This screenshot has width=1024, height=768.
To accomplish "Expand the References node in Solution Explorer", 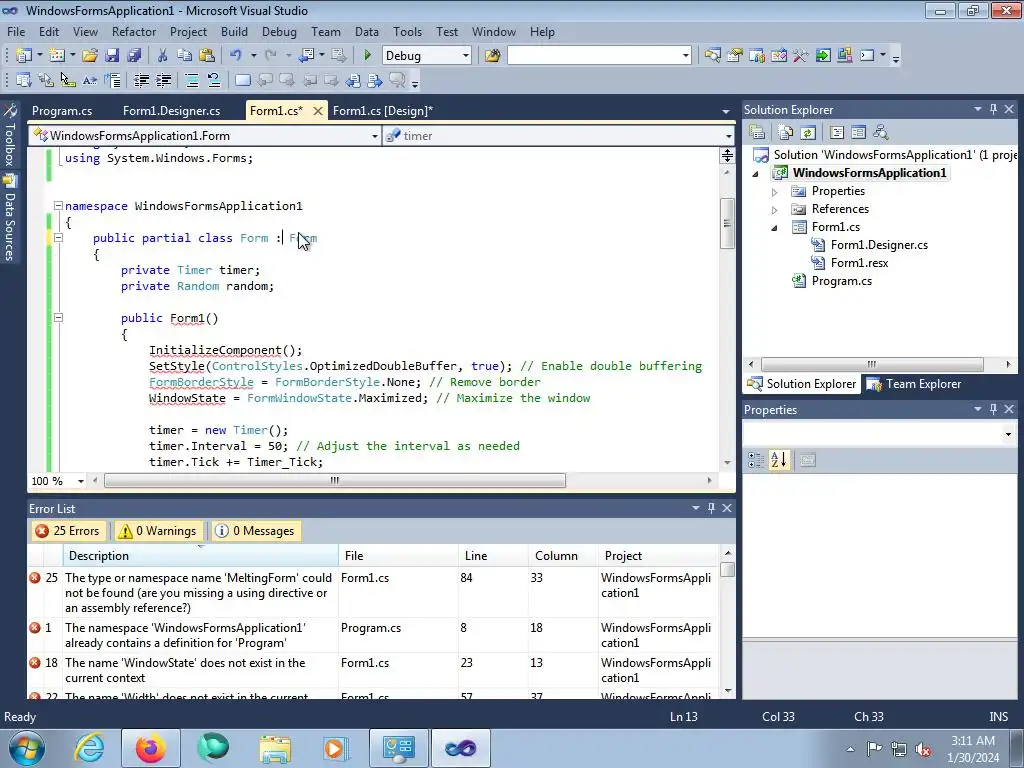I will pos(775,210).
